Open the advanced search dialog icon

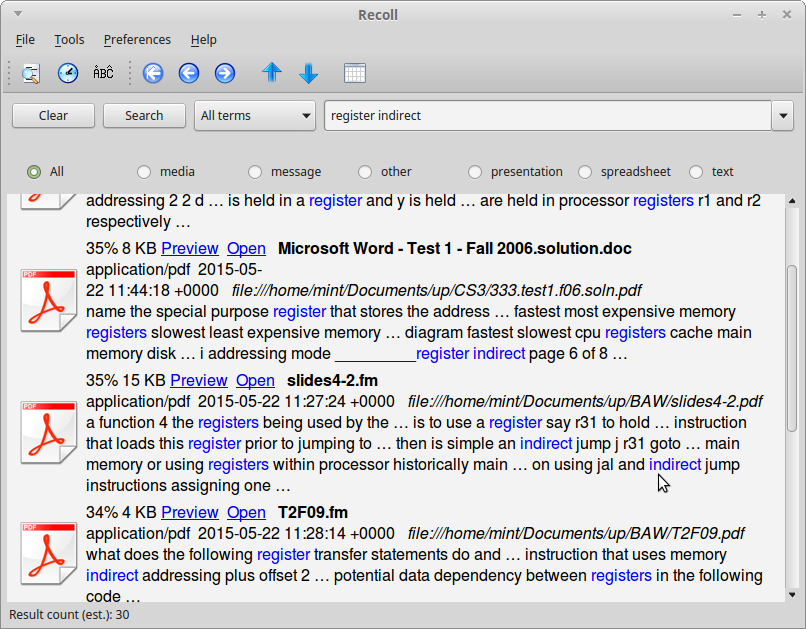pyautogui.click(x=31, y=73)
